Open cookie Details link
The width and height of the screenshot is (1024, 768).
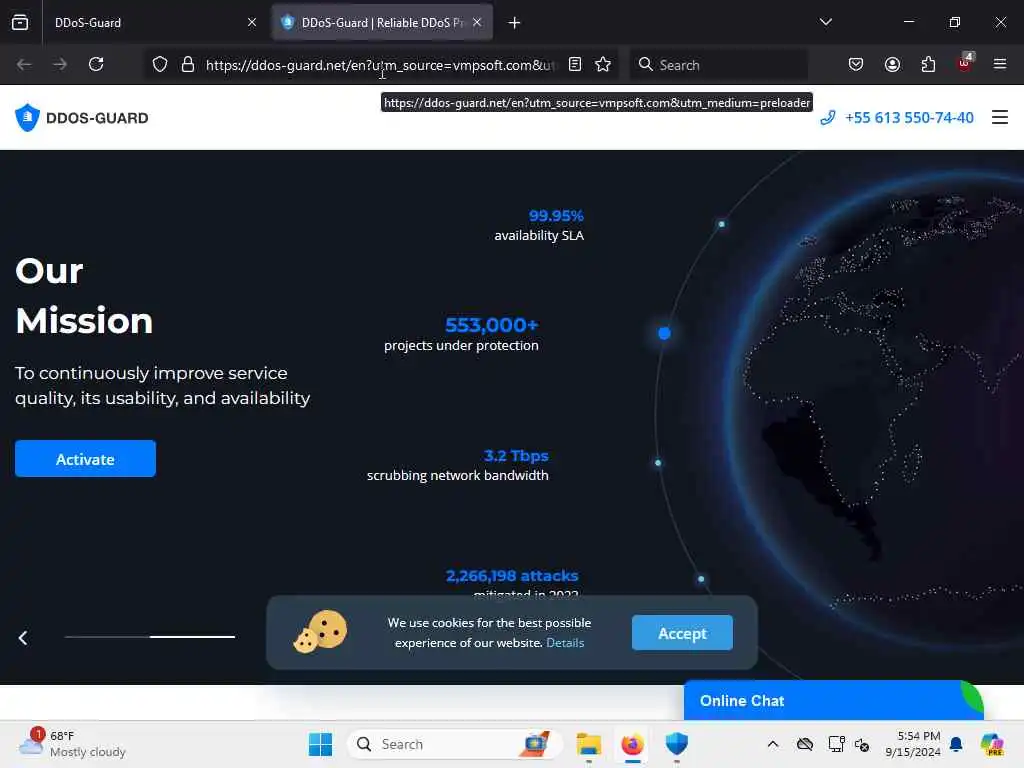[565, 643]
